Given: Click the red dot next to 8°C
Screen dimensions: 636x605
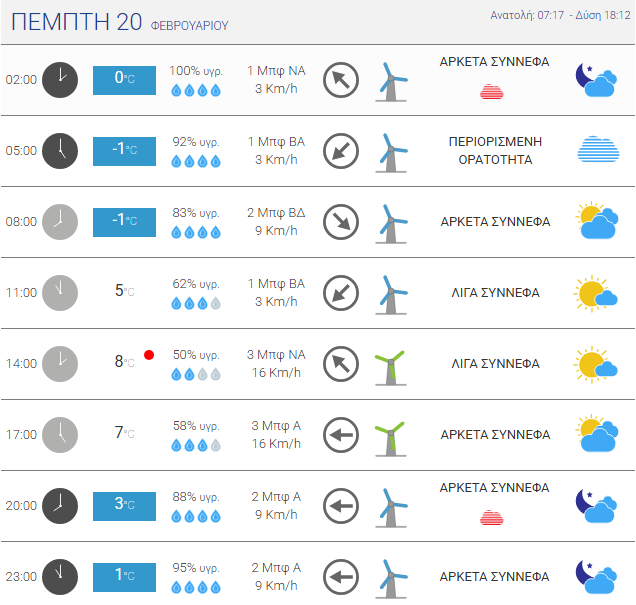Looking at the screenshot, I should pyautogui.click(x=149, y=355).
